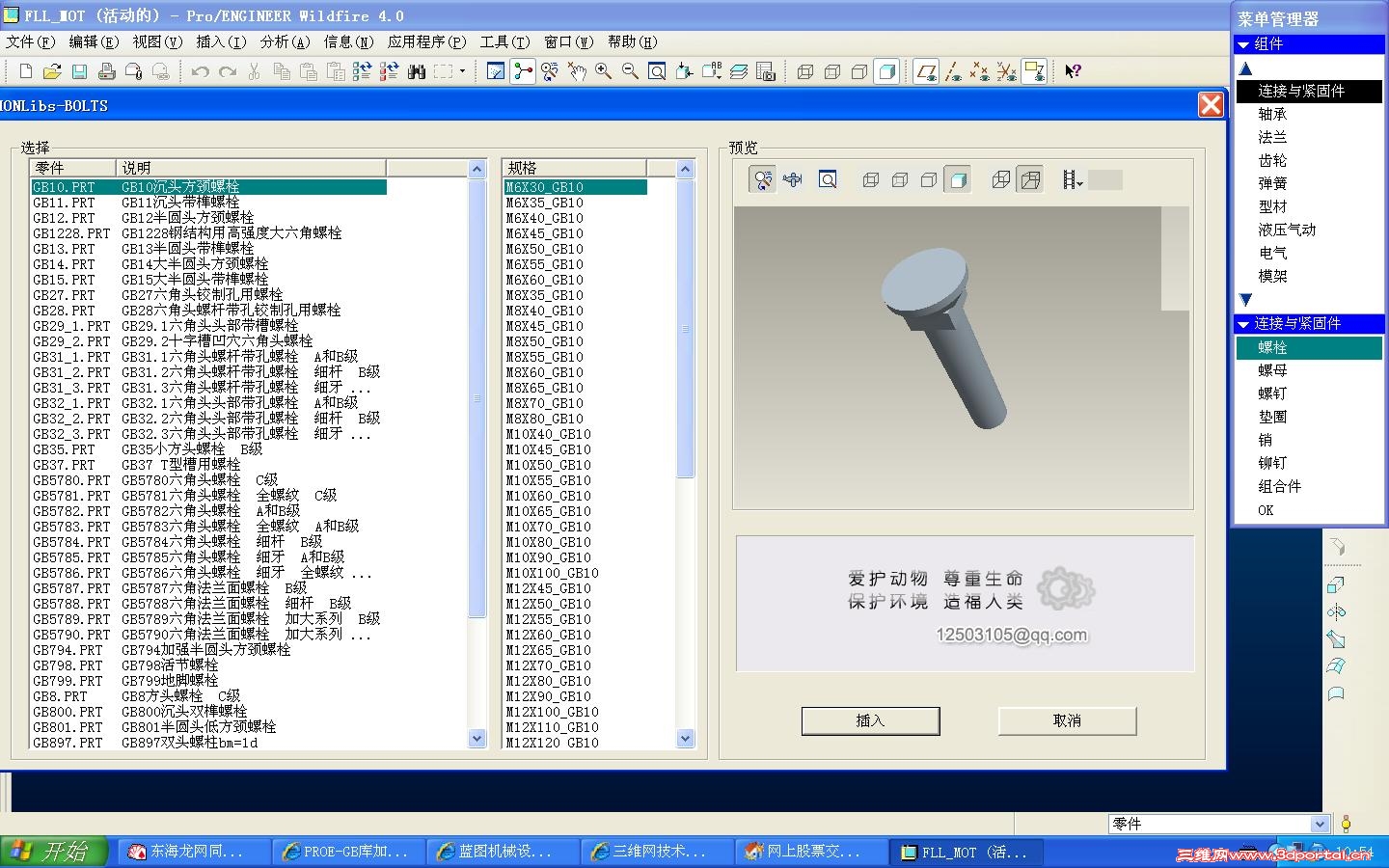Image resolution: width=1389 pixels, height=868 pixels.
Task: Refit the bolt in the preview toolbar
Action: pyautogui.click(x=828, y=179)
